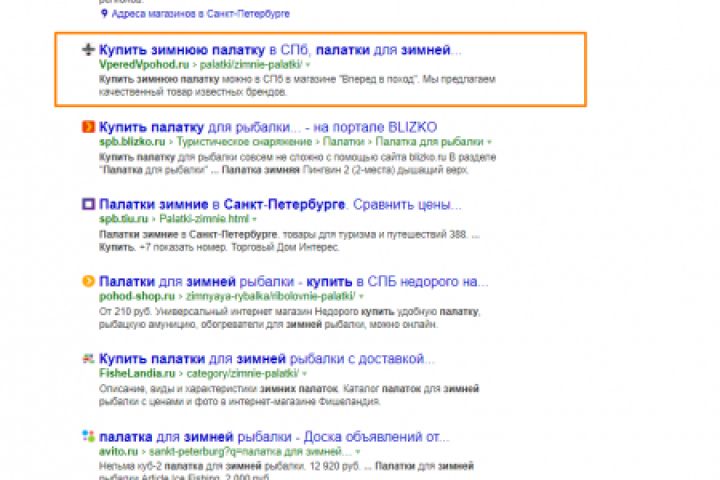This screenshot has height=480, width=720.
Task: Open result 'Палатки для зимней рыбалки - купить в СПБ'
Action: pos(293,281)
